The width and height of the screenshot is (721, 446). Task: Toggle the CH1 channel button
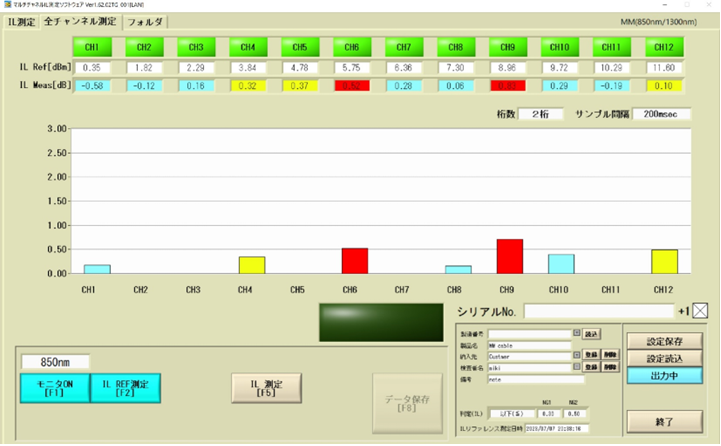(x=91, y=47)
